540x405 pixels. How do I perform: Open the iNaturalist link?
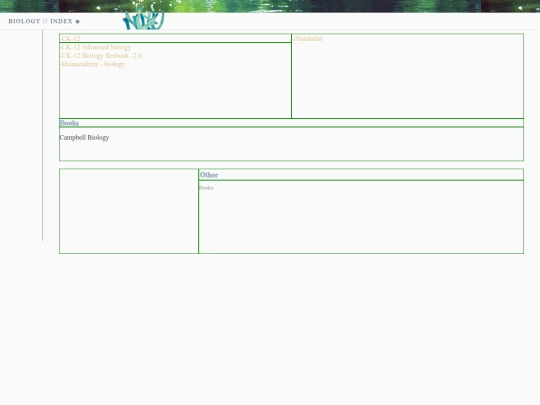[x=308, y=39]
